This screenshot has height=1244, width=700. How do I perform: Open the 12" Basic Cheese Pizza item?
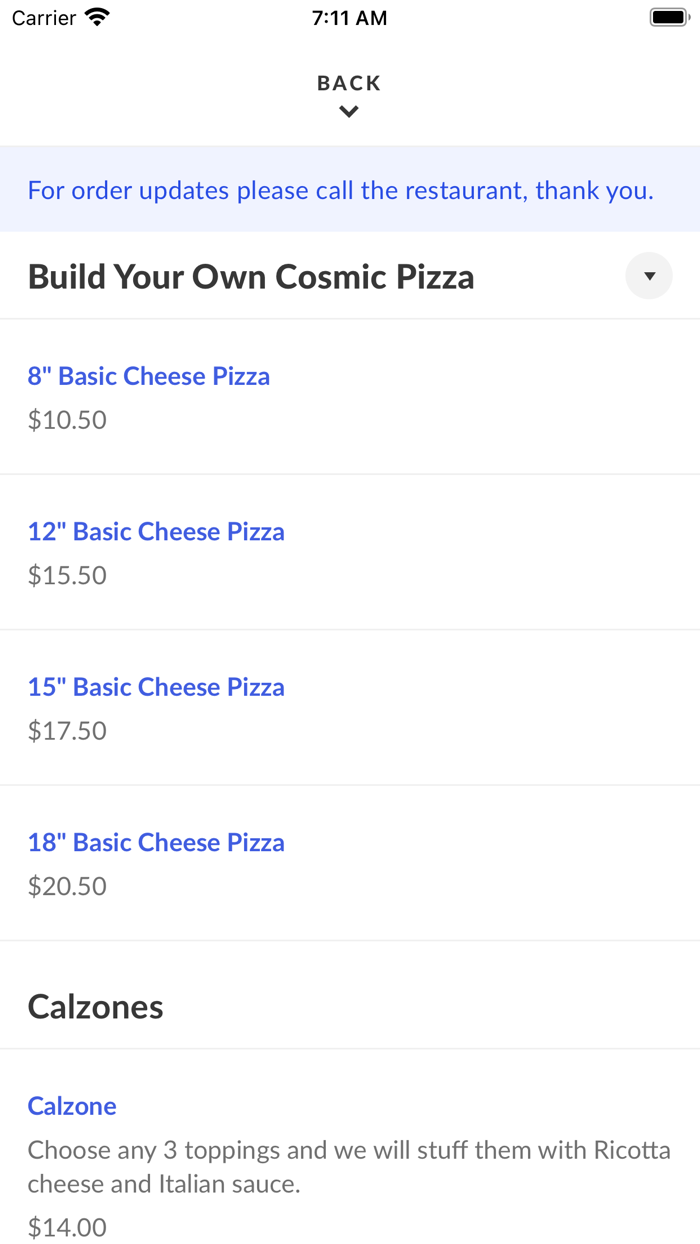pos(156,531)
